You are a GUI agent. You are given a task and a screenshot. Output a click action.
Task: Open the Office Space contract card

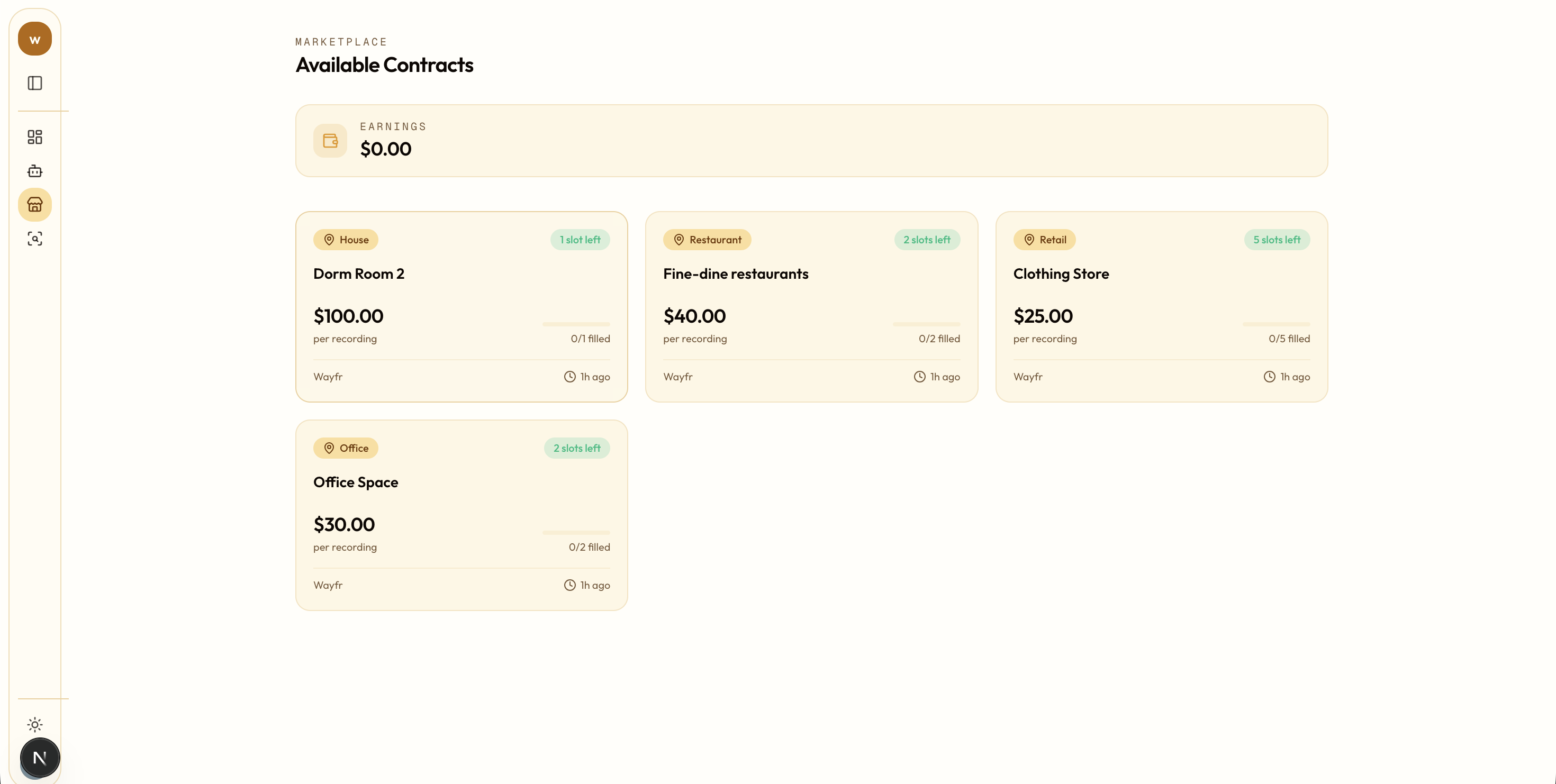coord(355,482)
